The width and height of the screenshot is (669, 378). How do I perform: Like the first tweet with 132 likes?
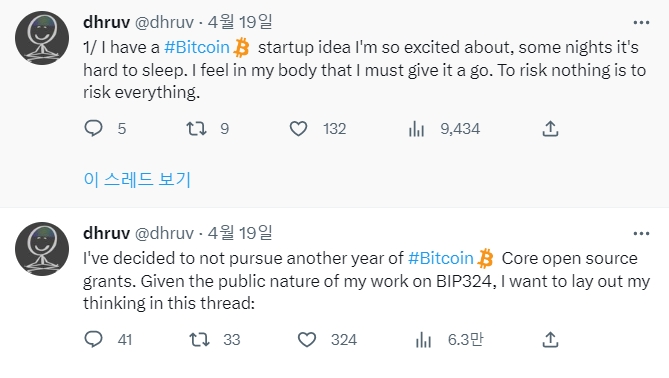tap(298, 128)
